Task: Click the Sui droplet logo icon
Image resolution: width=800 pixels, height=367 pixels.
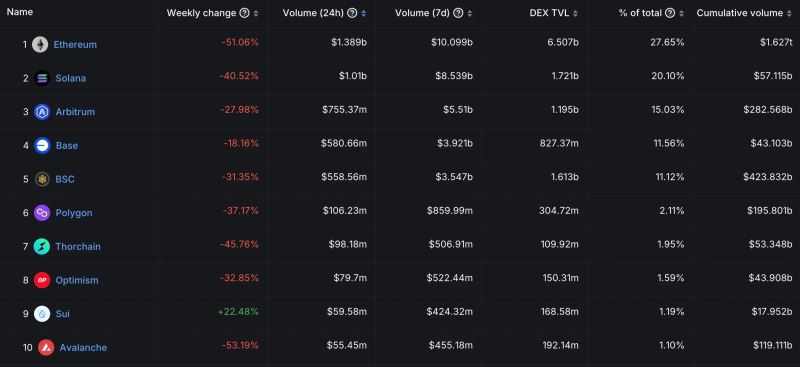Action: pos(42,314)
